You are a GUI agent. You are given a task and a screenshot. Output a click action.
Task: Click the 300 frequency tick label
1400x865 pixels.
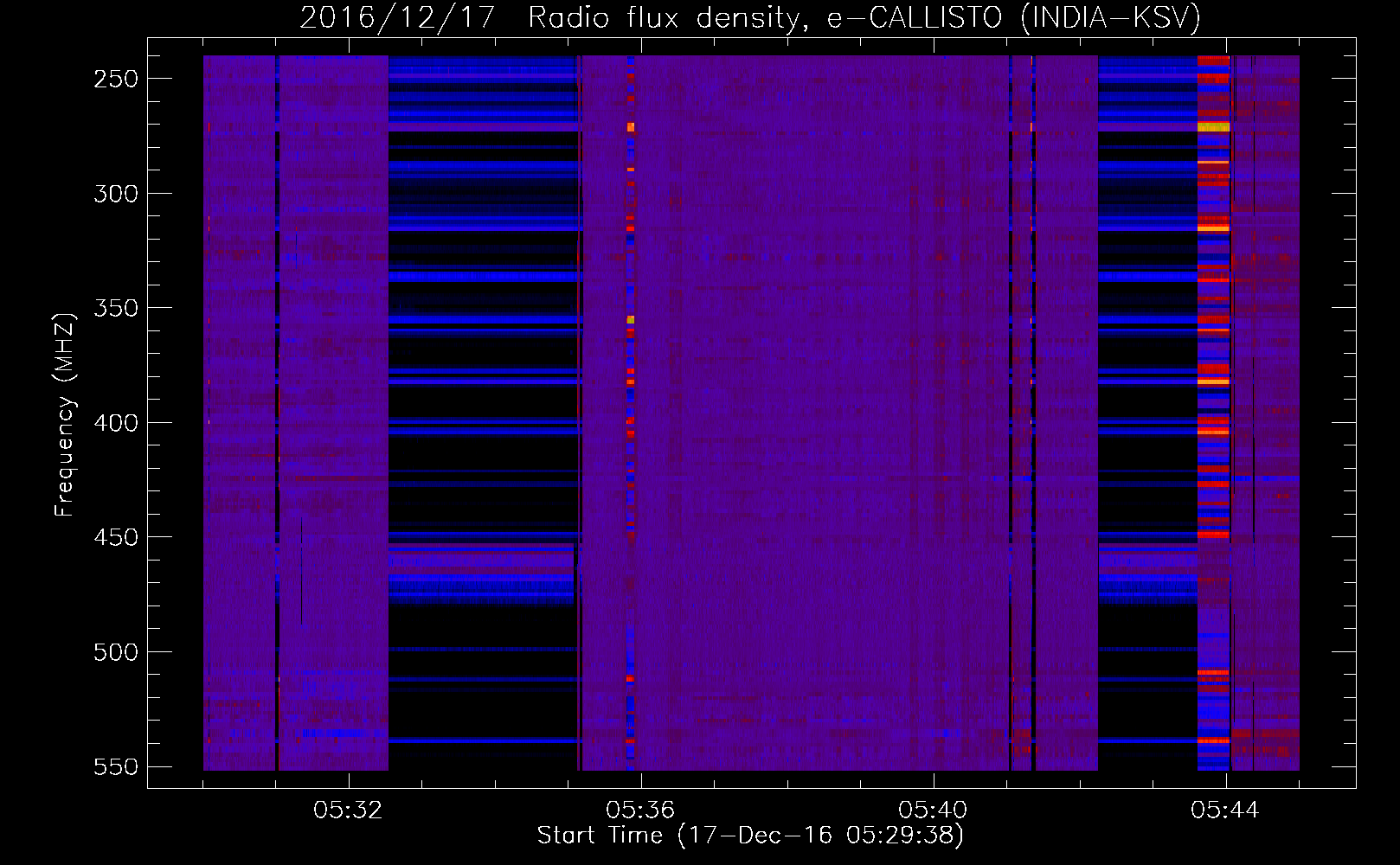116,194
